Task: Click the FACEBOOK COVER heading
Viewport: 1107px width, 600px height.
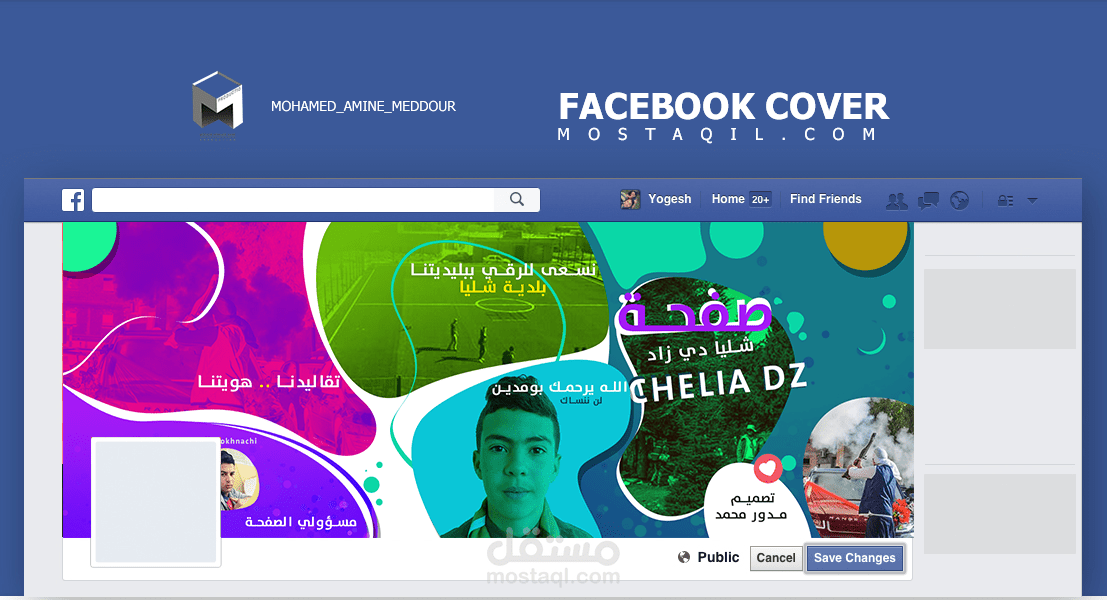Action: click(x=724, y=107)
